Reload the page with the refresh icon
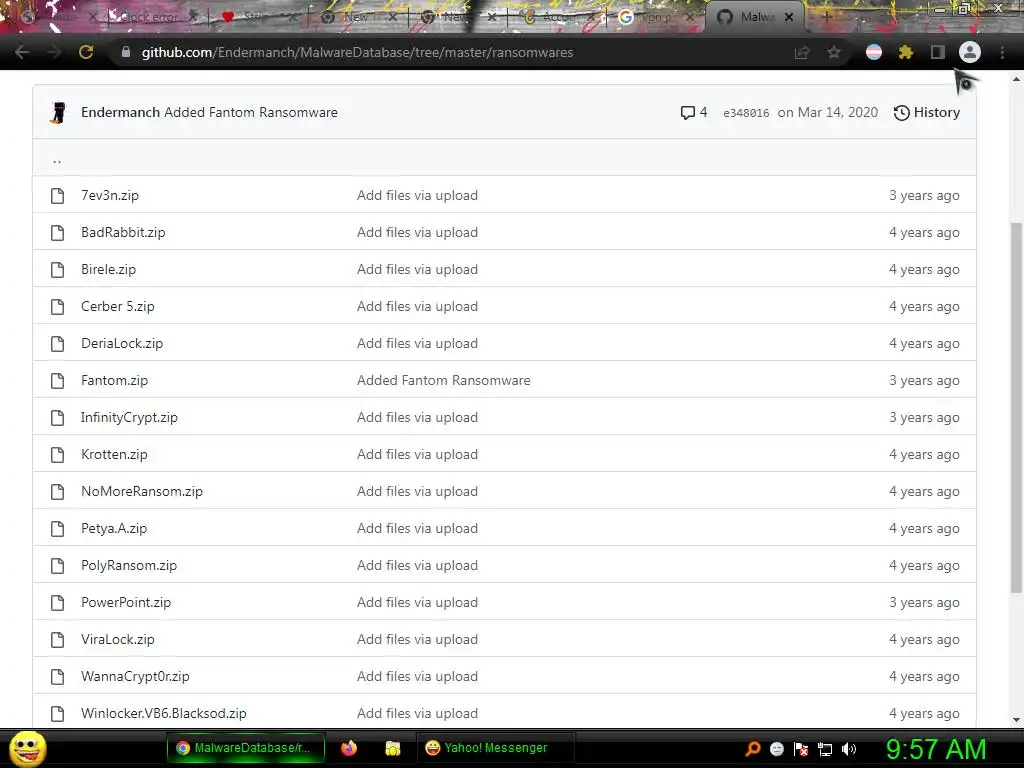 [x=86, y=52]
